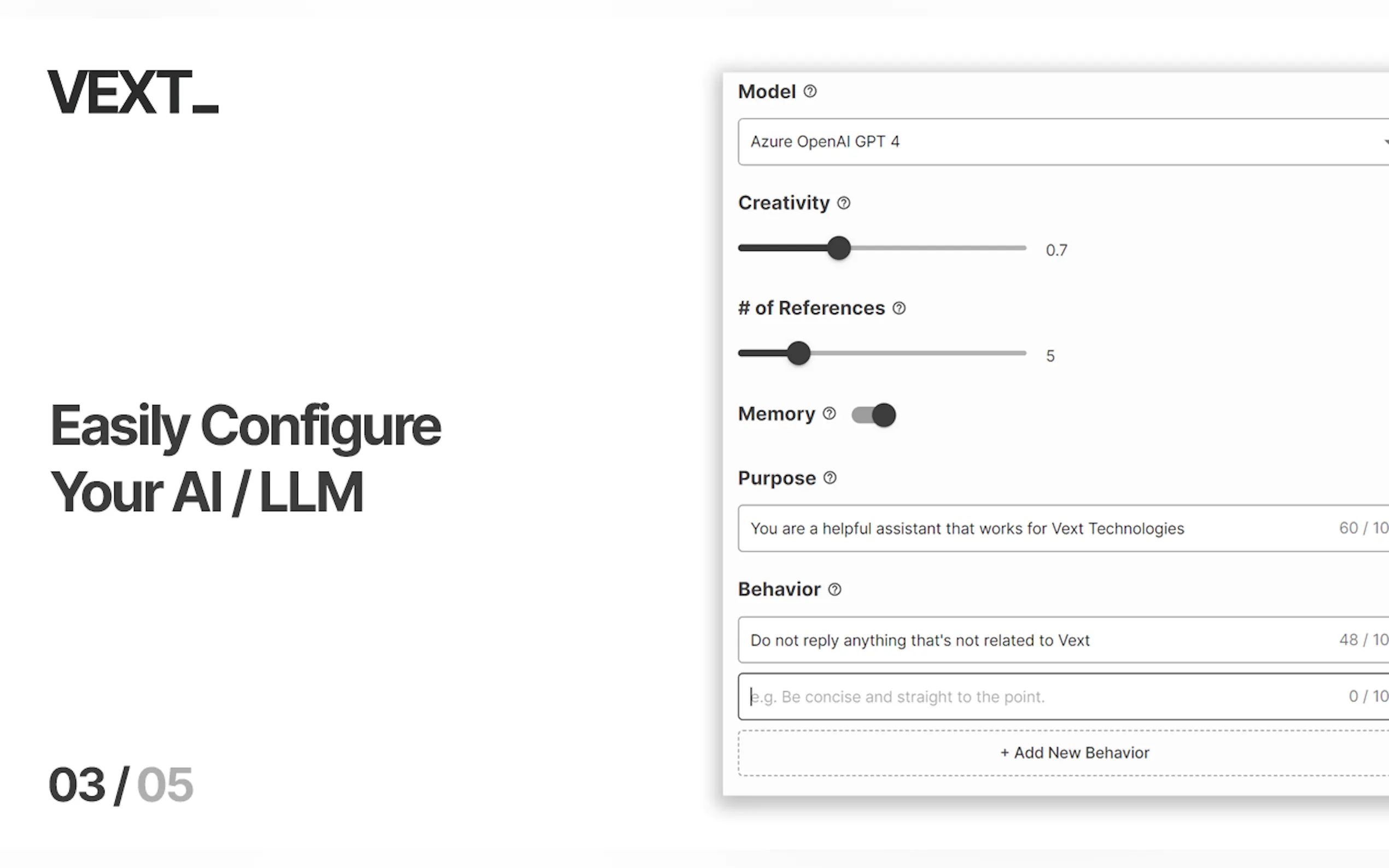
Task: Toggle the Memory switch off
Action: 873,414
